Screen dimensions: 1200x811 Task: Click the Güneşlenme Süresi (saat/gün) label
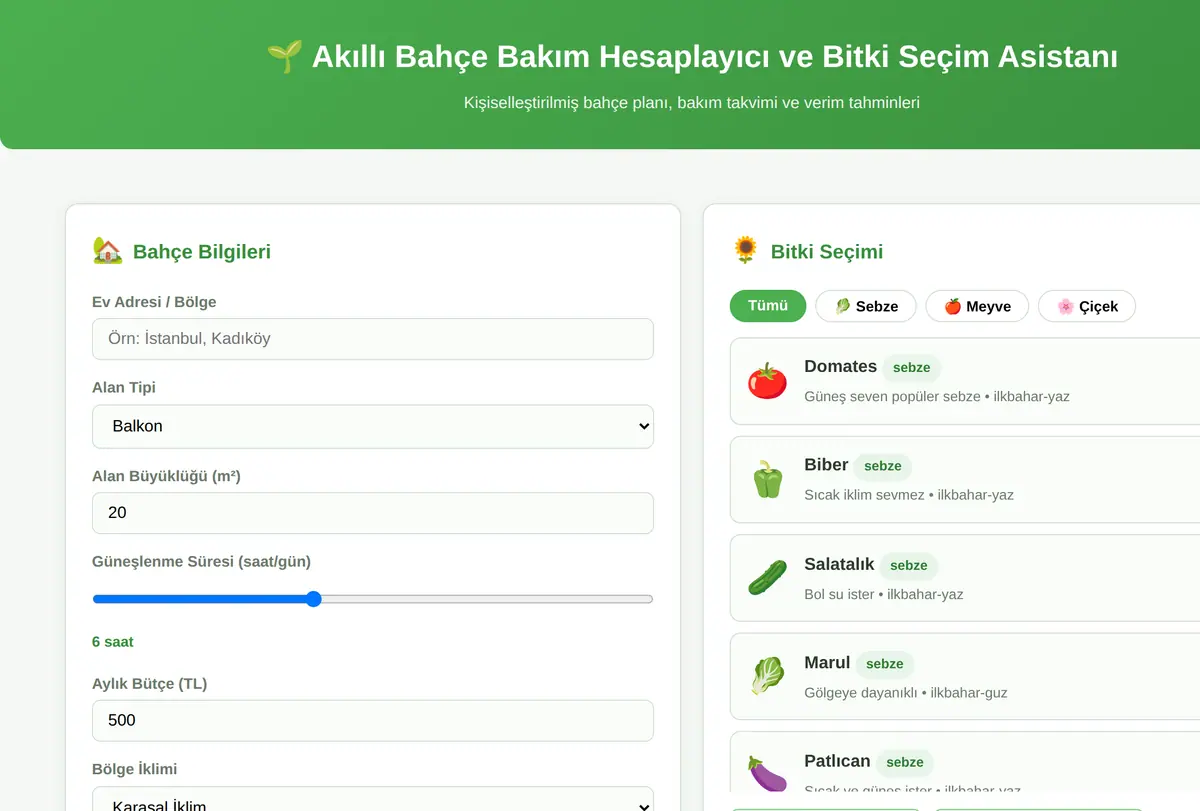[201, 561]
